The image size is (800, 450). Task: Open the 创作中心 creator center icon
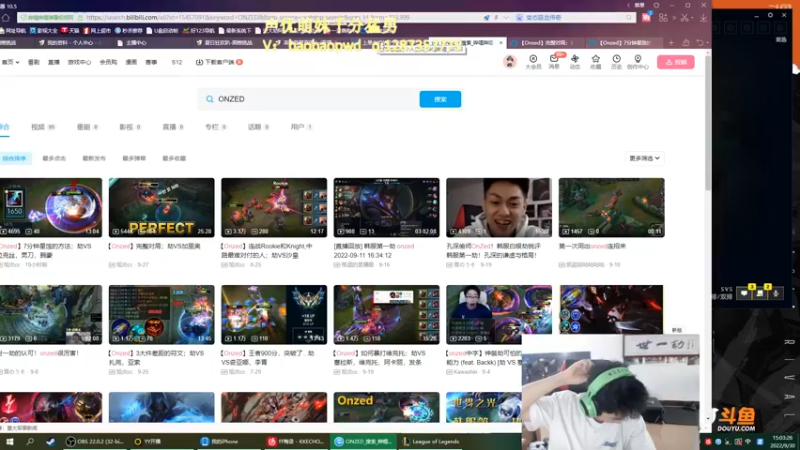click(638, 62)
